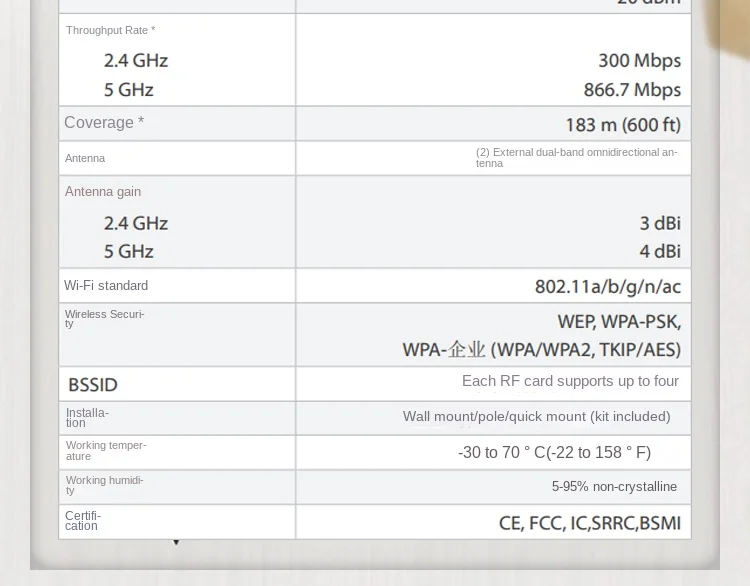Click the WEP, WPA-PSK text
The width and height of the screenshot is (750, 586).
click(619, 322)
